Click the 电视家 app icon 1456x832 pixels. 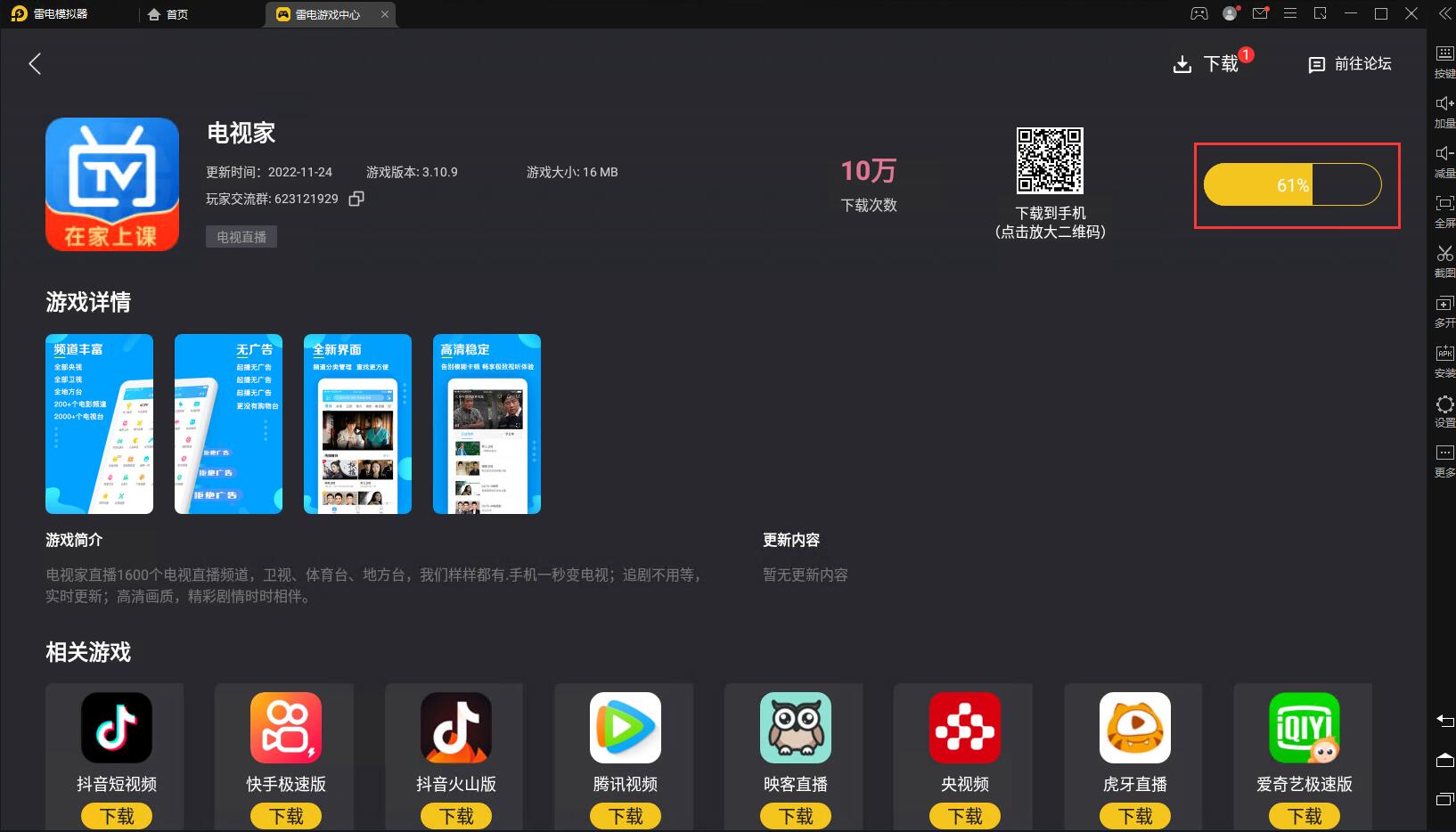pyautogui.click(x=112, y=184)
